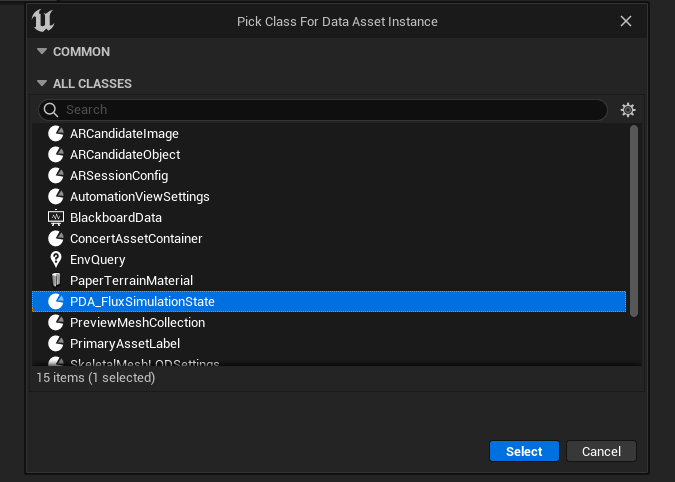Click the EnvQuery pin icon
This screenshot has width=675, height=482.
pyautogui.click(x=56, y=259)
